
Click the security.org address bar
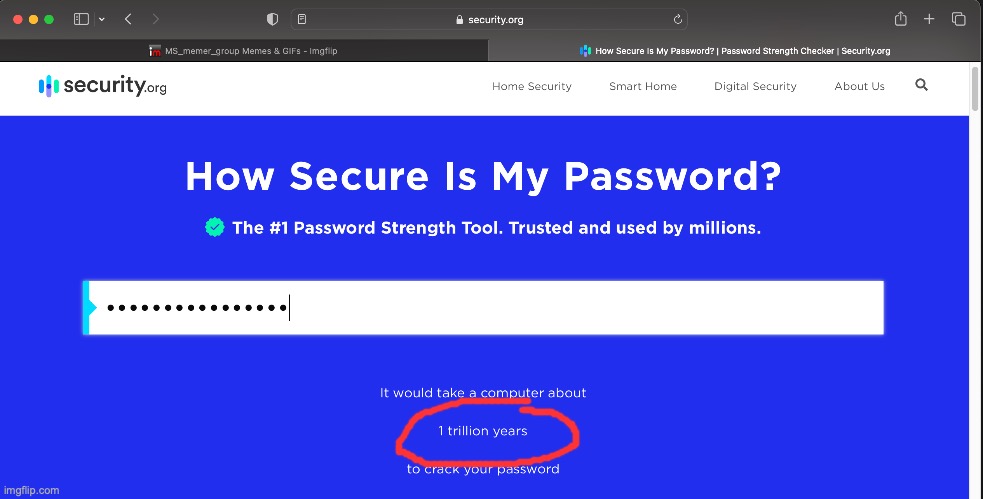coord(488,19)
